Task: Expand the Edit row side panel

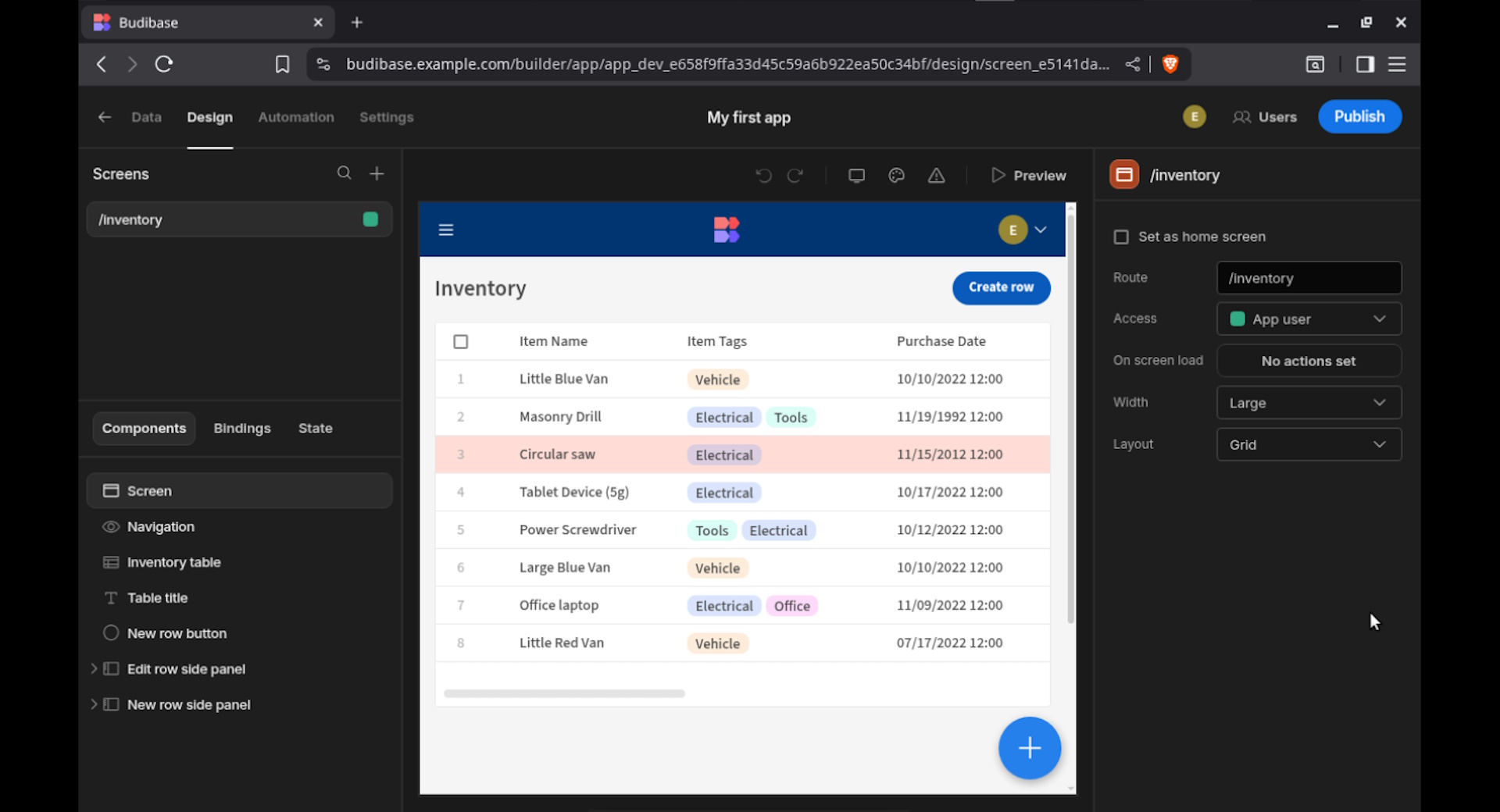Action: click(x=94, y=669)
